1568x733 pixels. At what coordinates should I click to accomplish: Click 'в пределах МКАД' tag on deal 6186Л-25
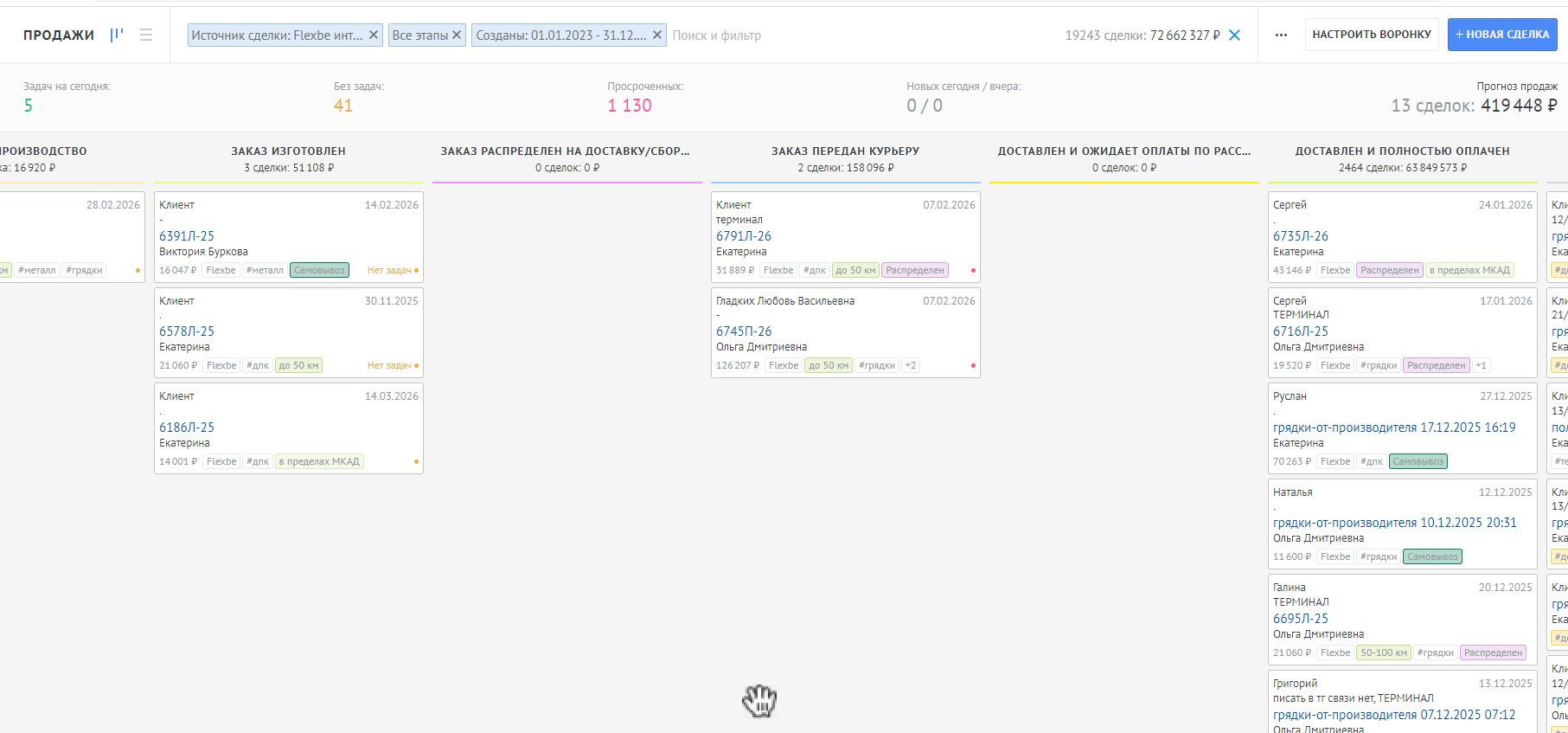tap(319, 461)
